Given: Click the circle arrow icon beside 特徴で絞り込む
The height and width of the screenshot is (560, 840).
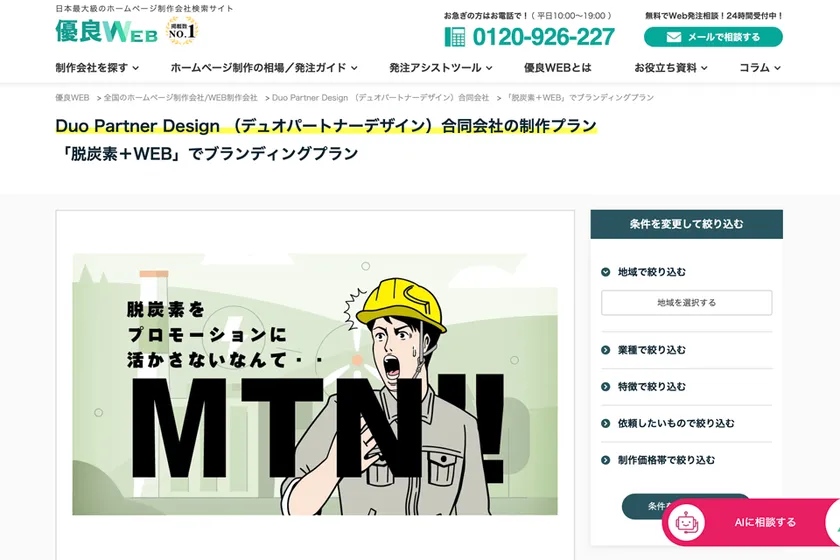Looking at the screenshot, I should click(x=606, y=387).
